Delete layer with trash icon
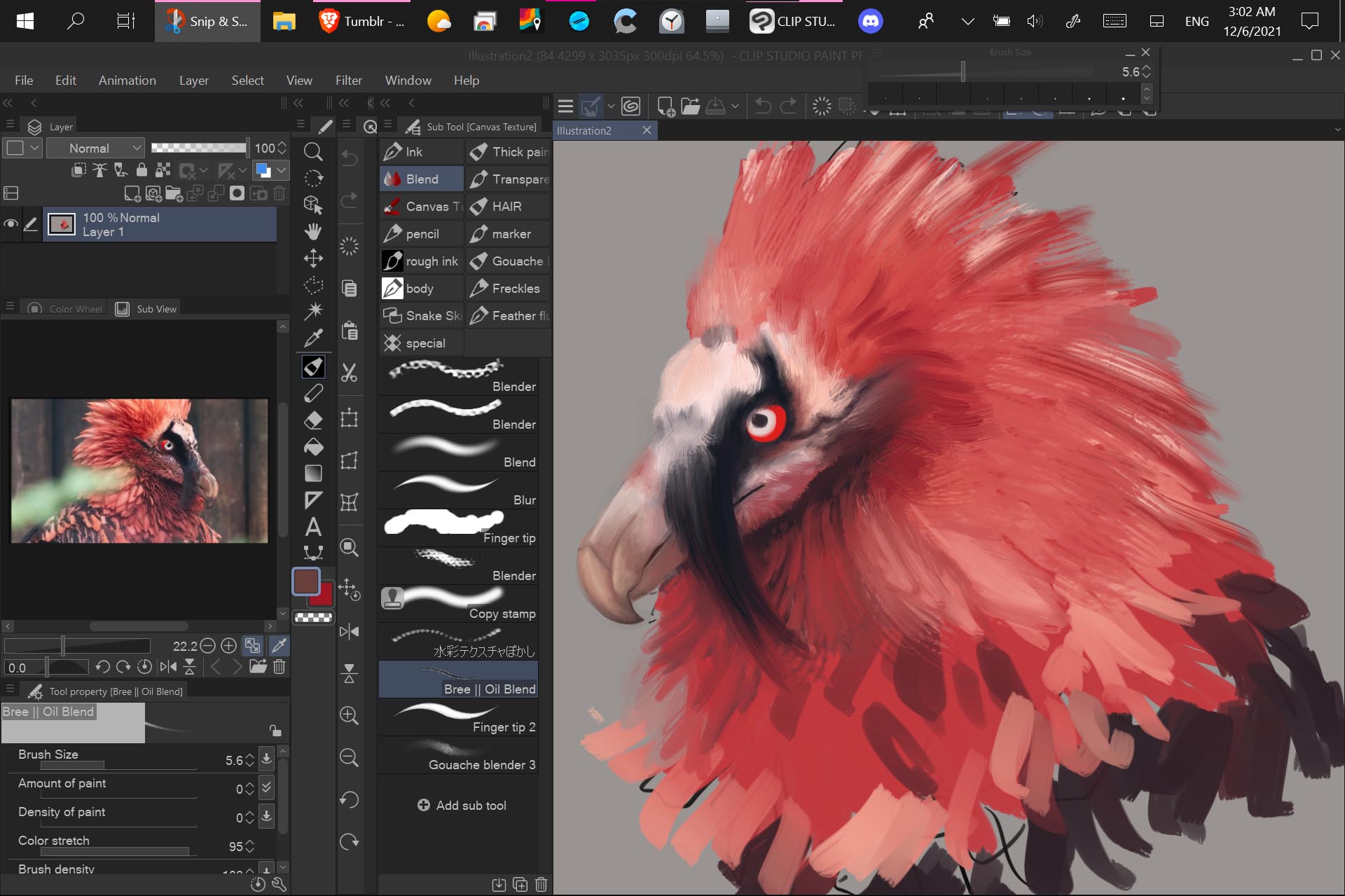This screenshot has width=1345, height=896. 279,193
